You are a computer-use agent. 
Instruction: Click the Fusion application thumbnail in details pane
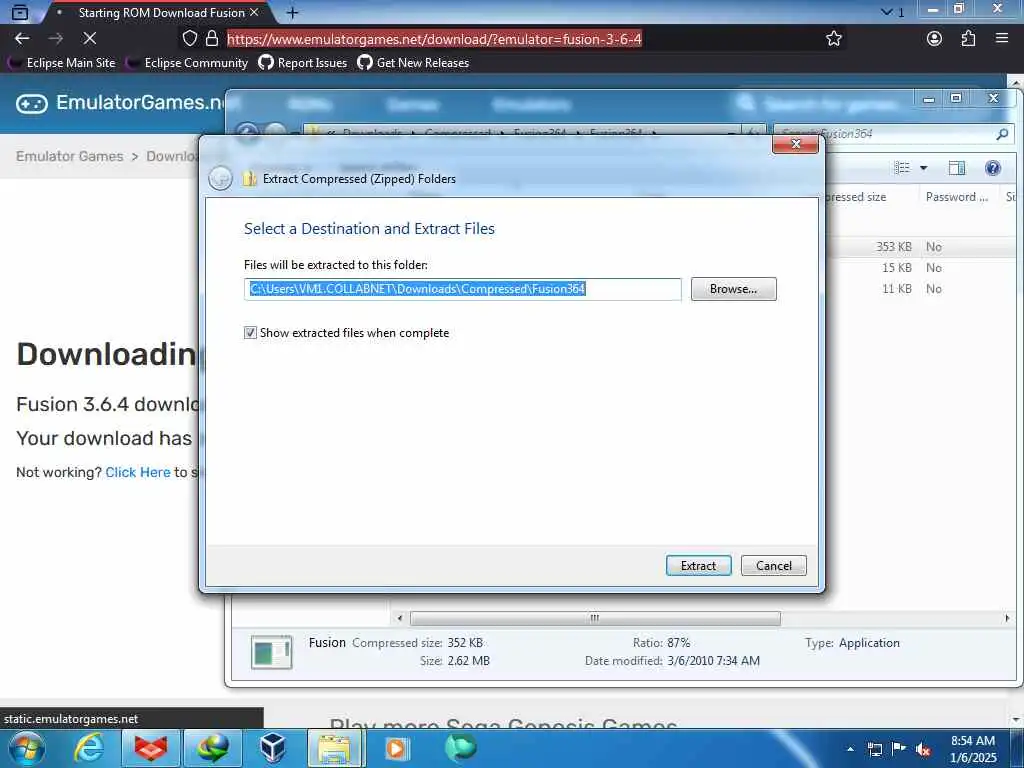click(271, 652)
